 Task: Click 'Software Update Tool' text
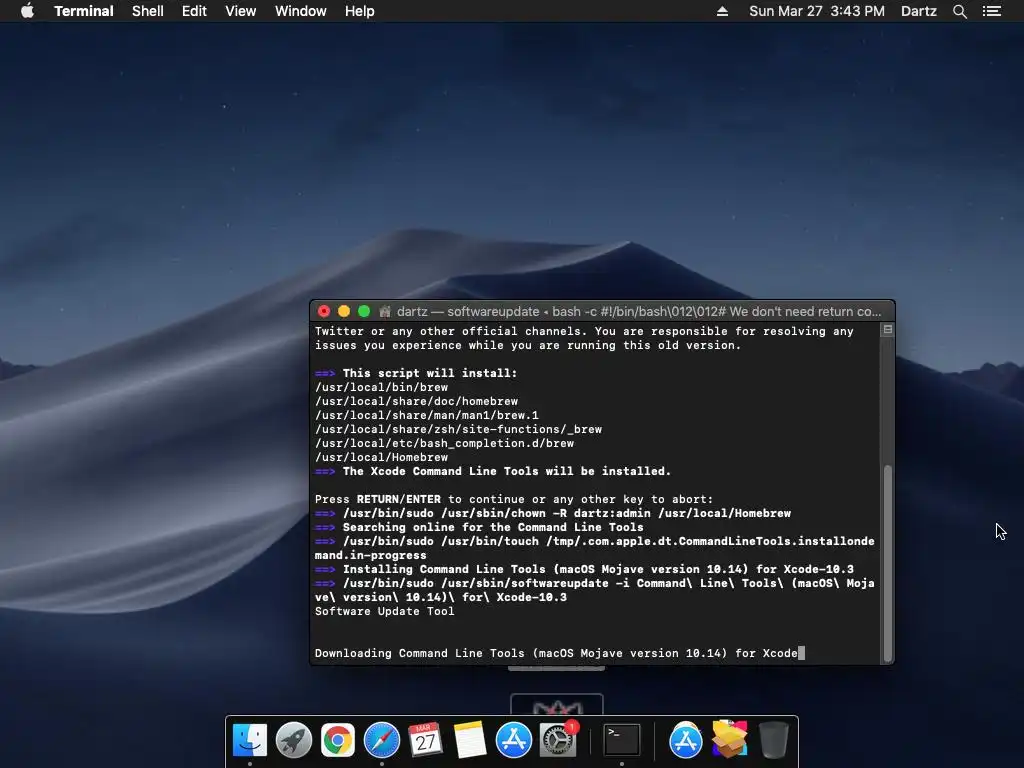(385, 611)
